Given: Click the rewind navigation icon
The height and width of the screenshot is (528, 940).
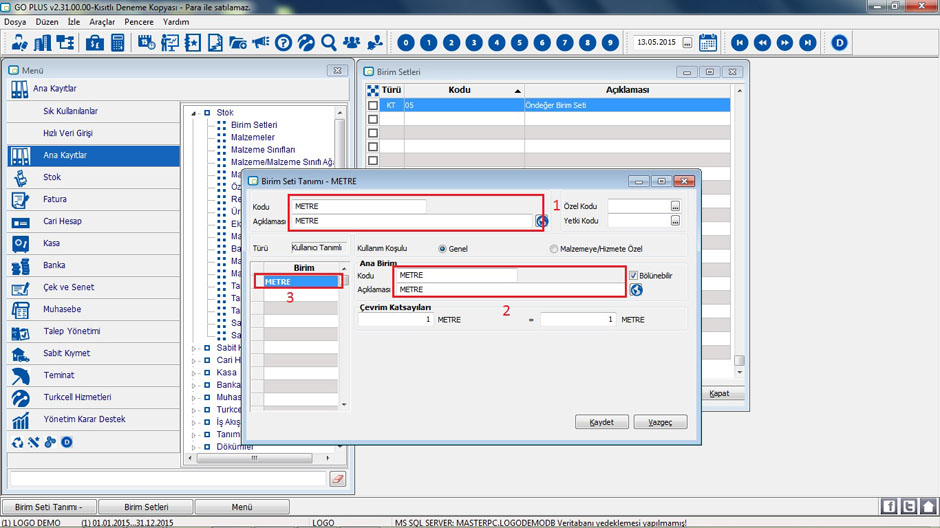Looking at the screenshot, I should point(762,43).
